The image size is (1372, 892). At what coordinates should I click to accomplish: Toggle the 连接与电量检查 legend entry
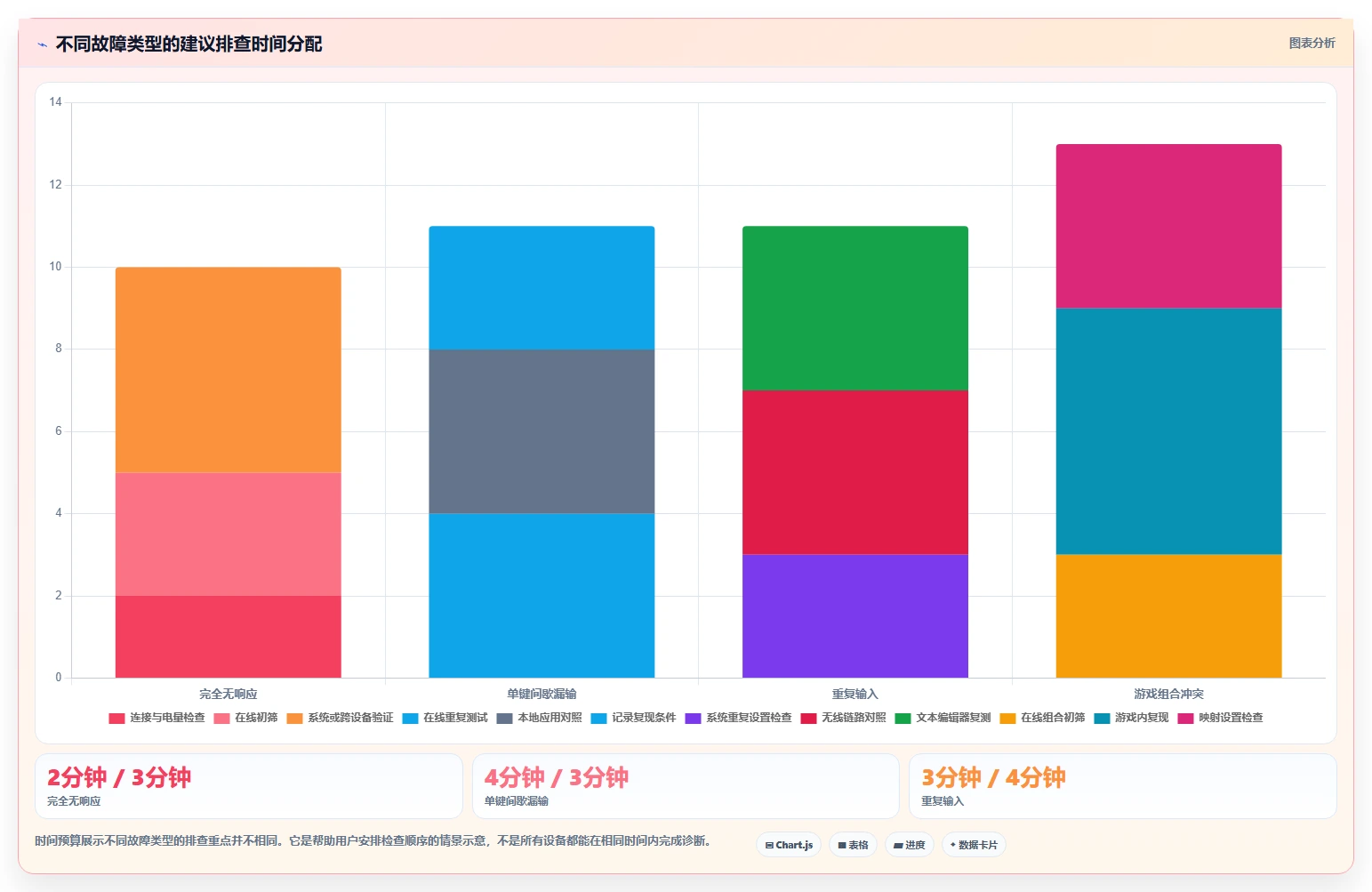pyautogui.click(x=156, y=718)
